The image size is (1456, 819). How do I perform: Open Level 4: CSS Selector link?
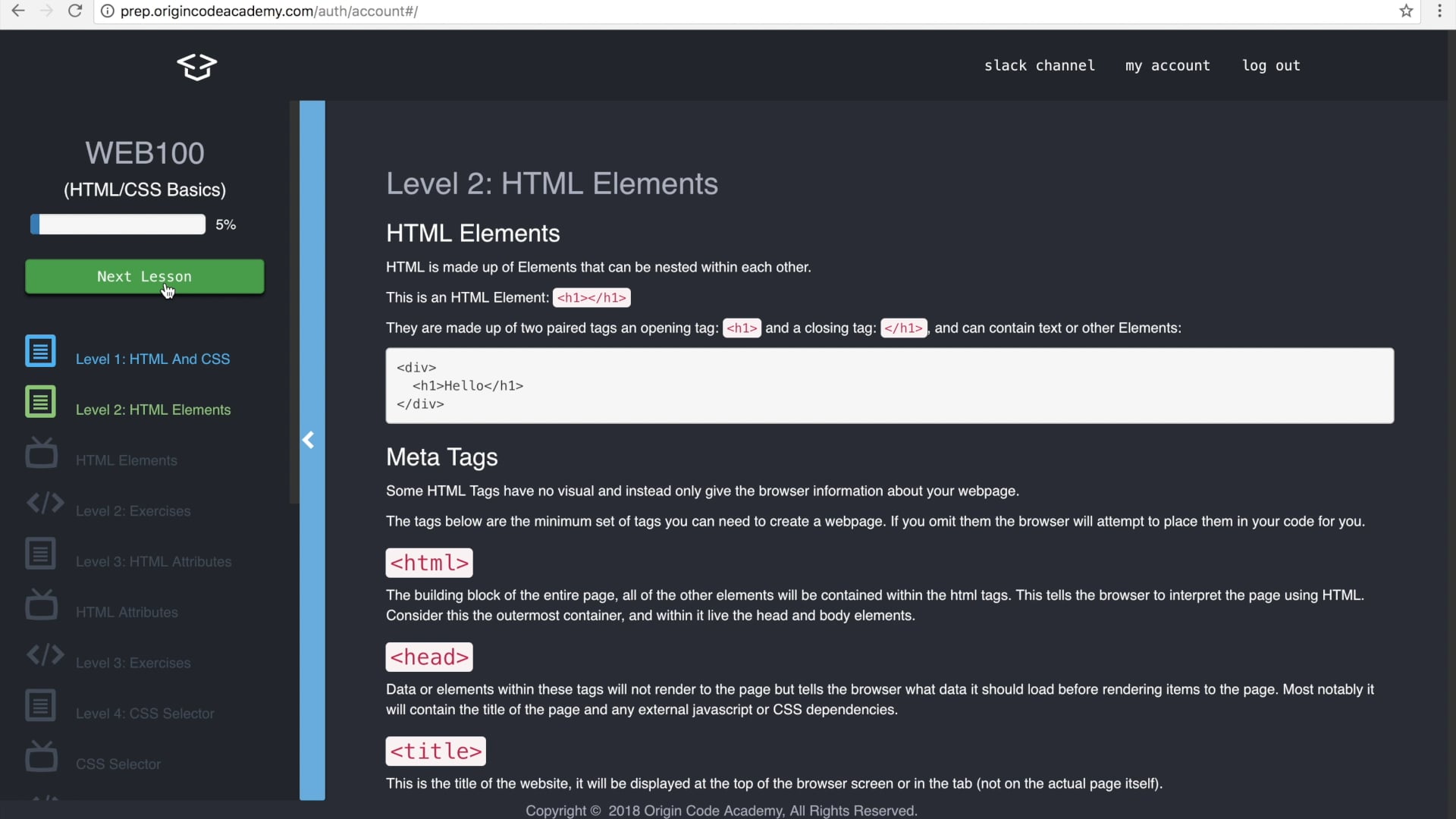(145, 714)
